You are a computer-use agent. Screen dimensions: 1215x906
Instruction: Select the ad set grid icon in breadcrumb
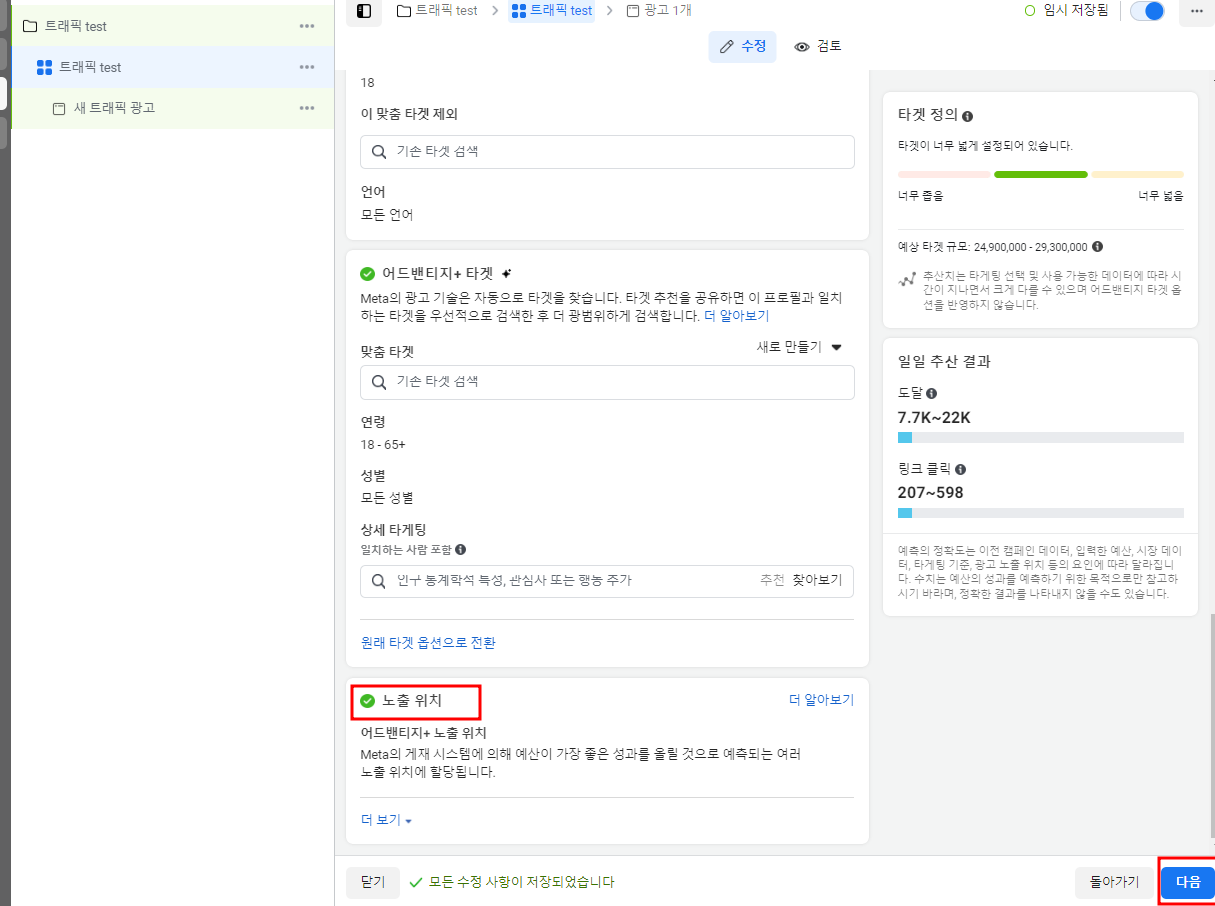(519, 12)
